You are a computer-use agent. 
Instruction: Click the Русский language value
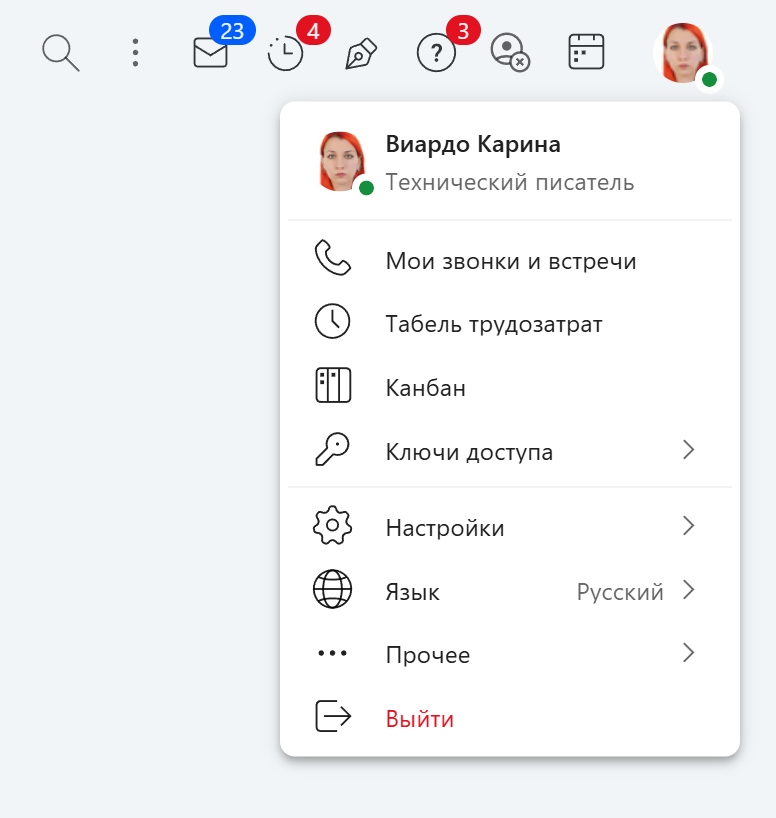pyautogui.click(x=620, y=592)
